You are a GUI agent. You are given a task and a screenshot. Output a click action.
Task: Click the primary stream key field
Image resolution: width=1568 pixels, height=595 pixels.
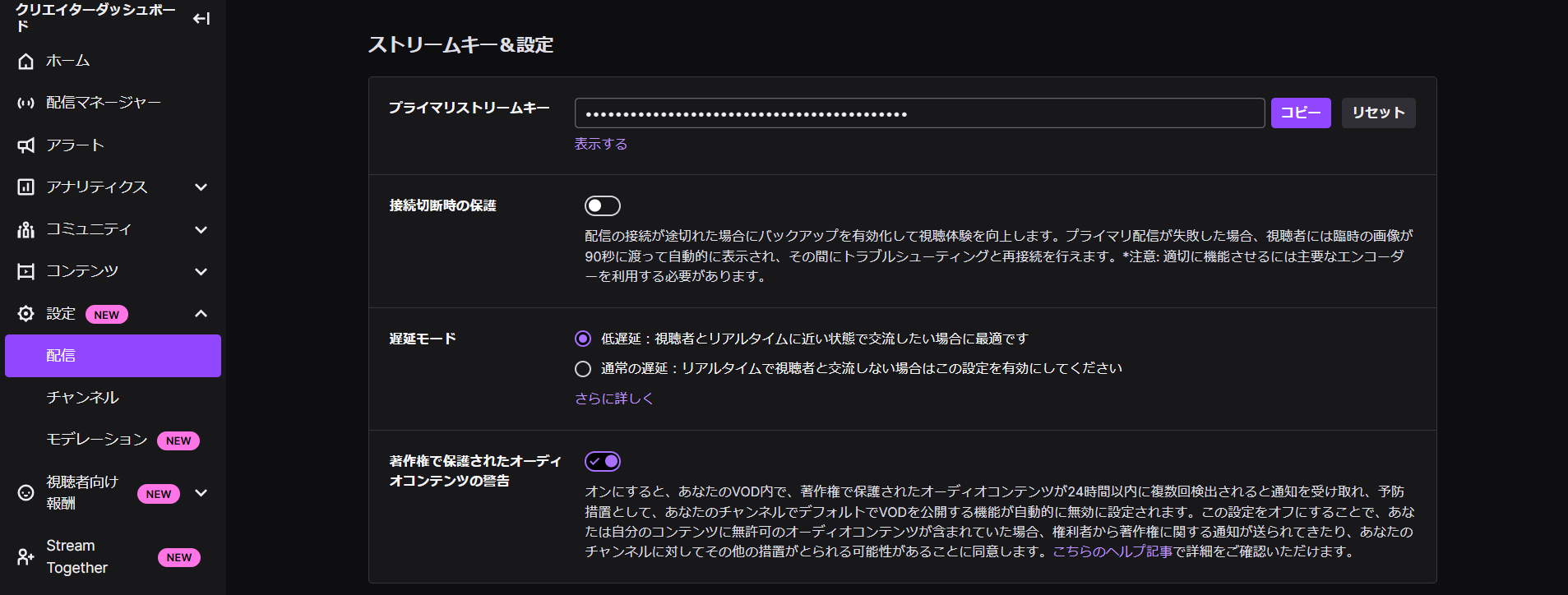tap(919, 113)
